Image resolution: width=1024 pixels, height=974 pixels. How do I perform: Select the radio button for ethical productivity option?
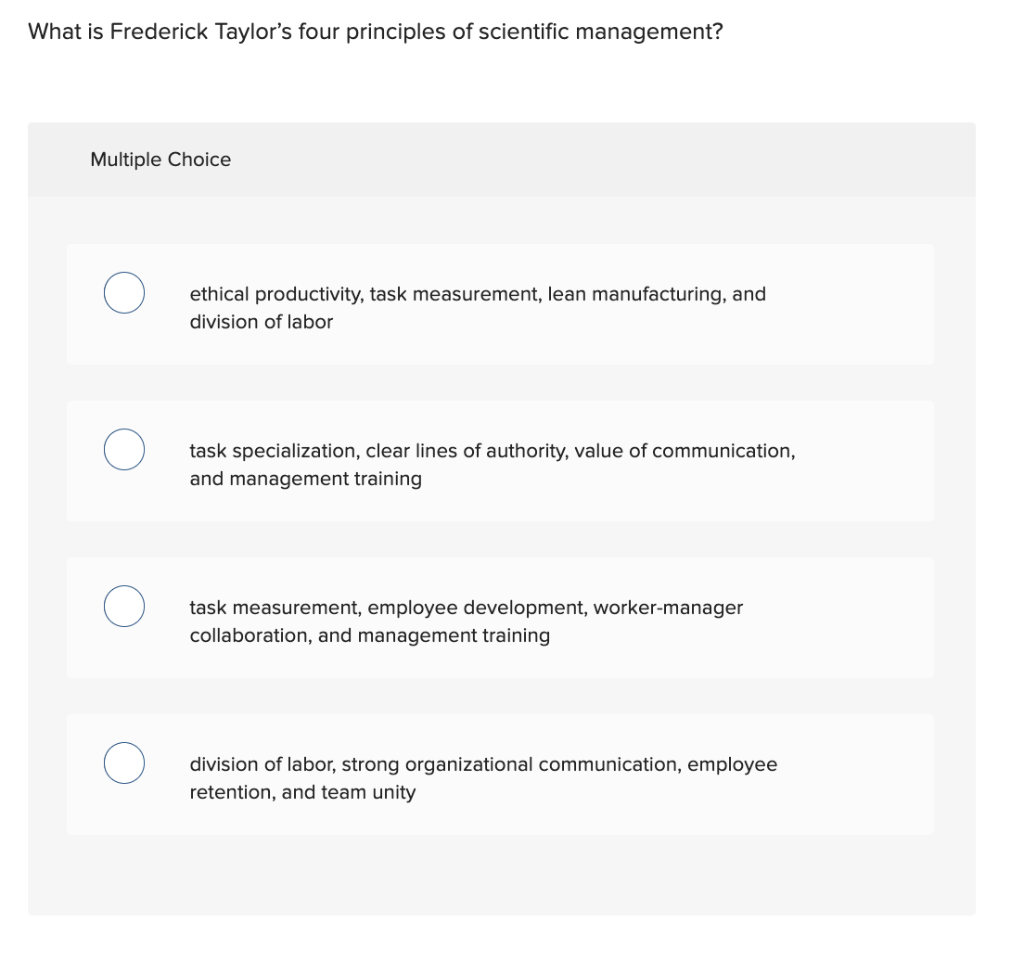(x=124, y=293)
